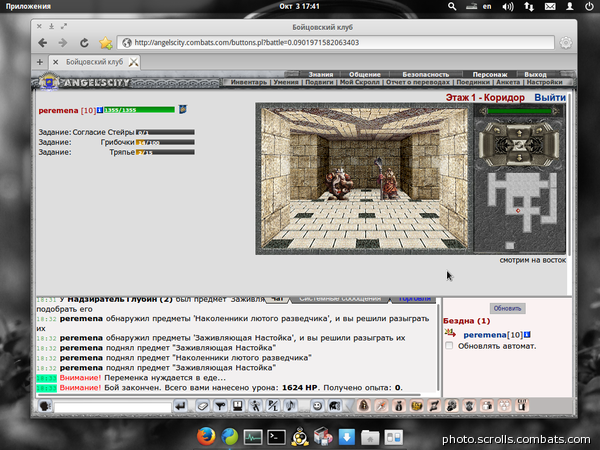
Task: Toggle the music note sound icon
Action: [290, 406]
